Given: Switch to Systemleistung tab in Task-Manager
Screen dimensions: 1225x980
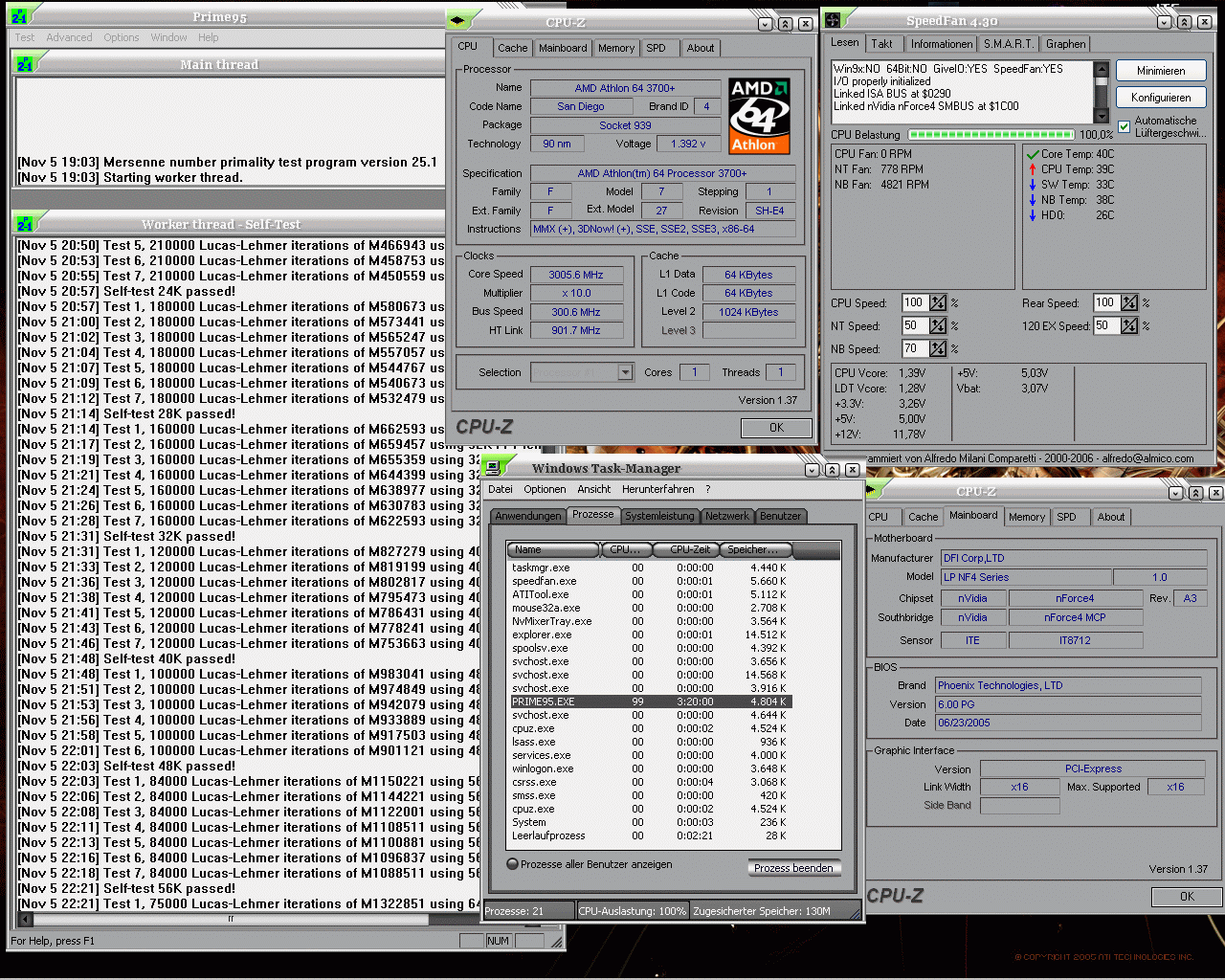Looking at the screenshot, I should tap(659, 516).
